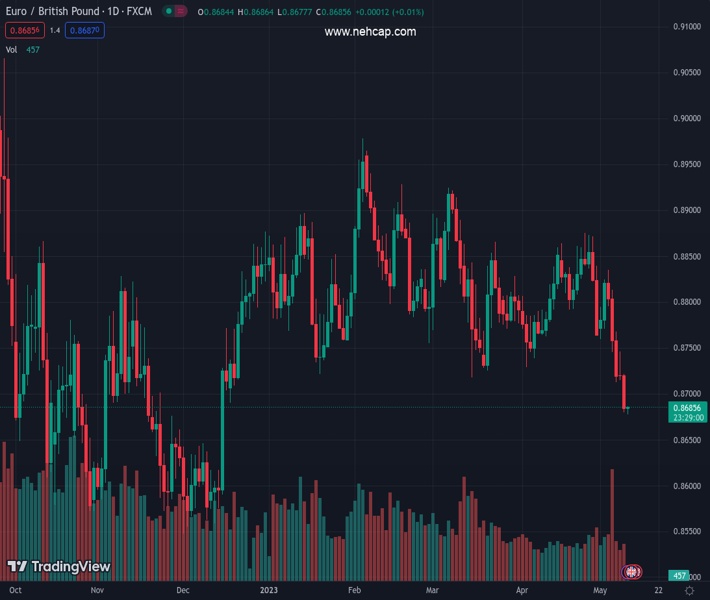The height and width of the screenshot is (600, 710).
Task: Open chart settings via the gear icon
Action: pos(689,591)
